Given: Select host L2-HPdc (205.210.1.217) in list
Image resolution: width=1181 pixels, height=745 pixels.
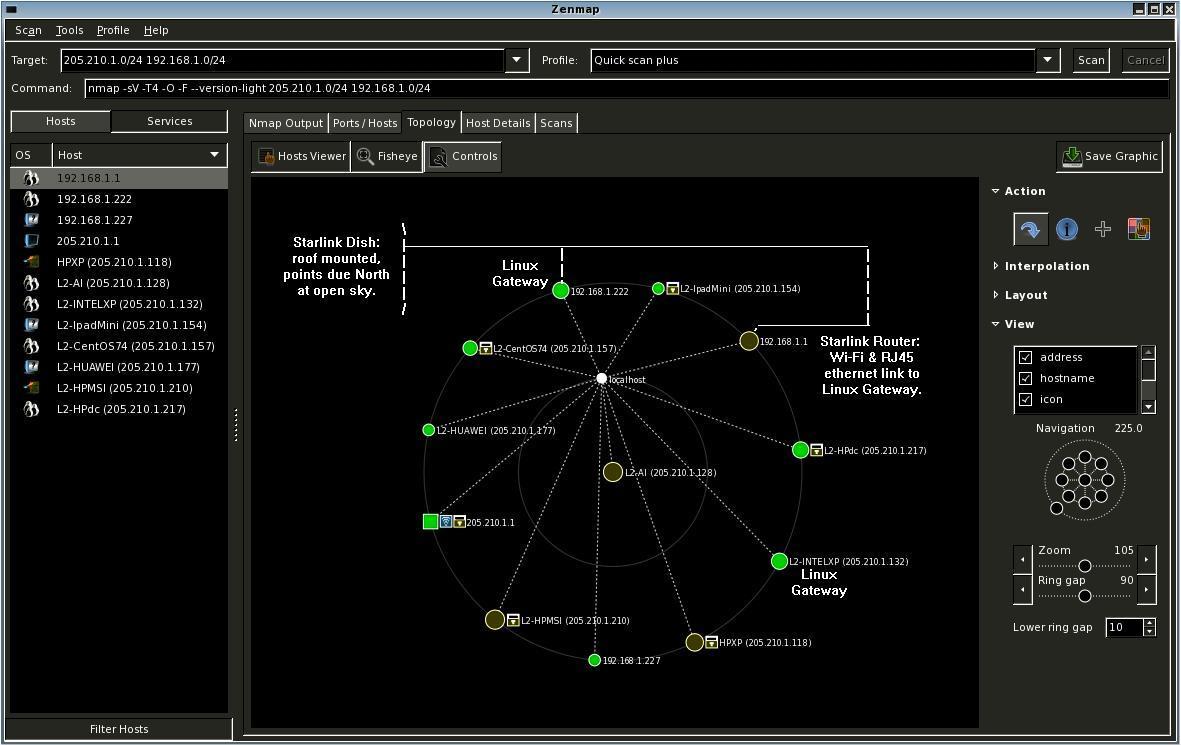Looking at the screenshot, I should 119,409.
